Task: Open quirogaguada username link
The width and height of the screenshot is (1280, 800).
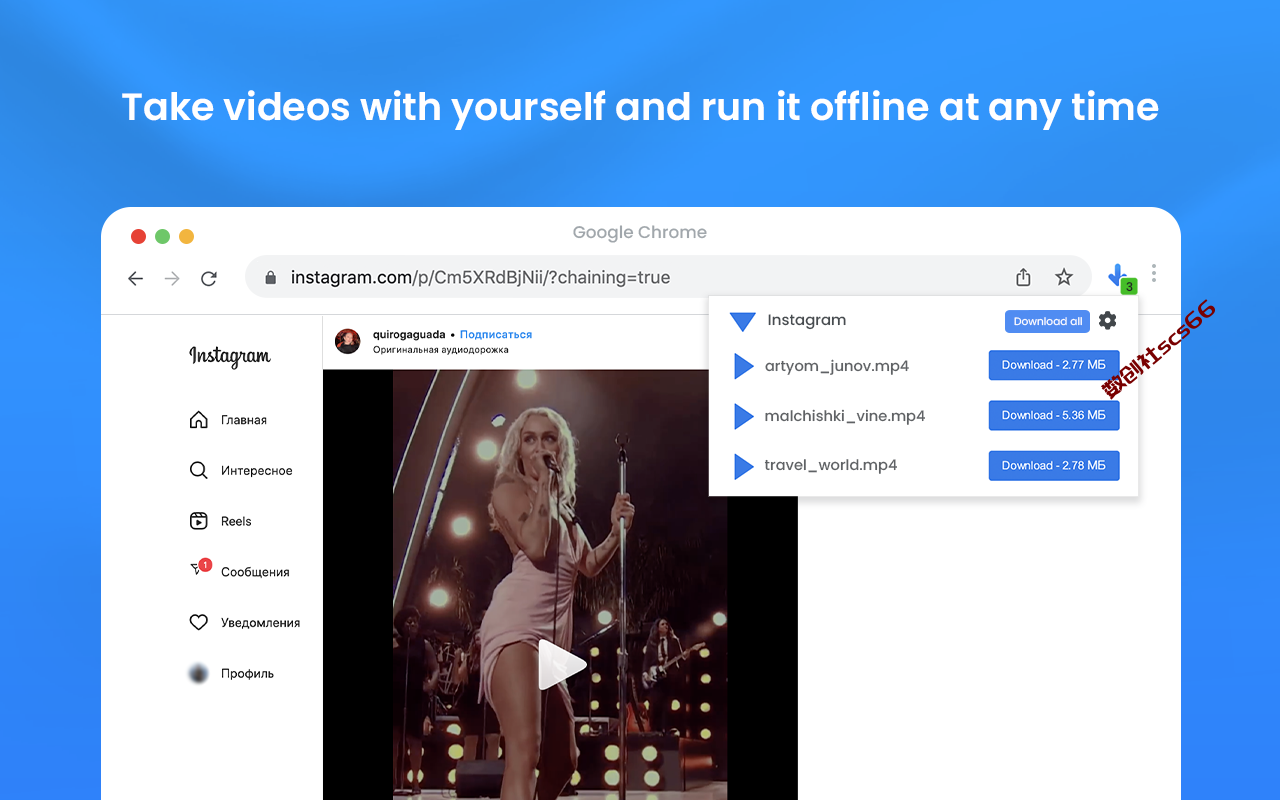Action: [409, 334]
